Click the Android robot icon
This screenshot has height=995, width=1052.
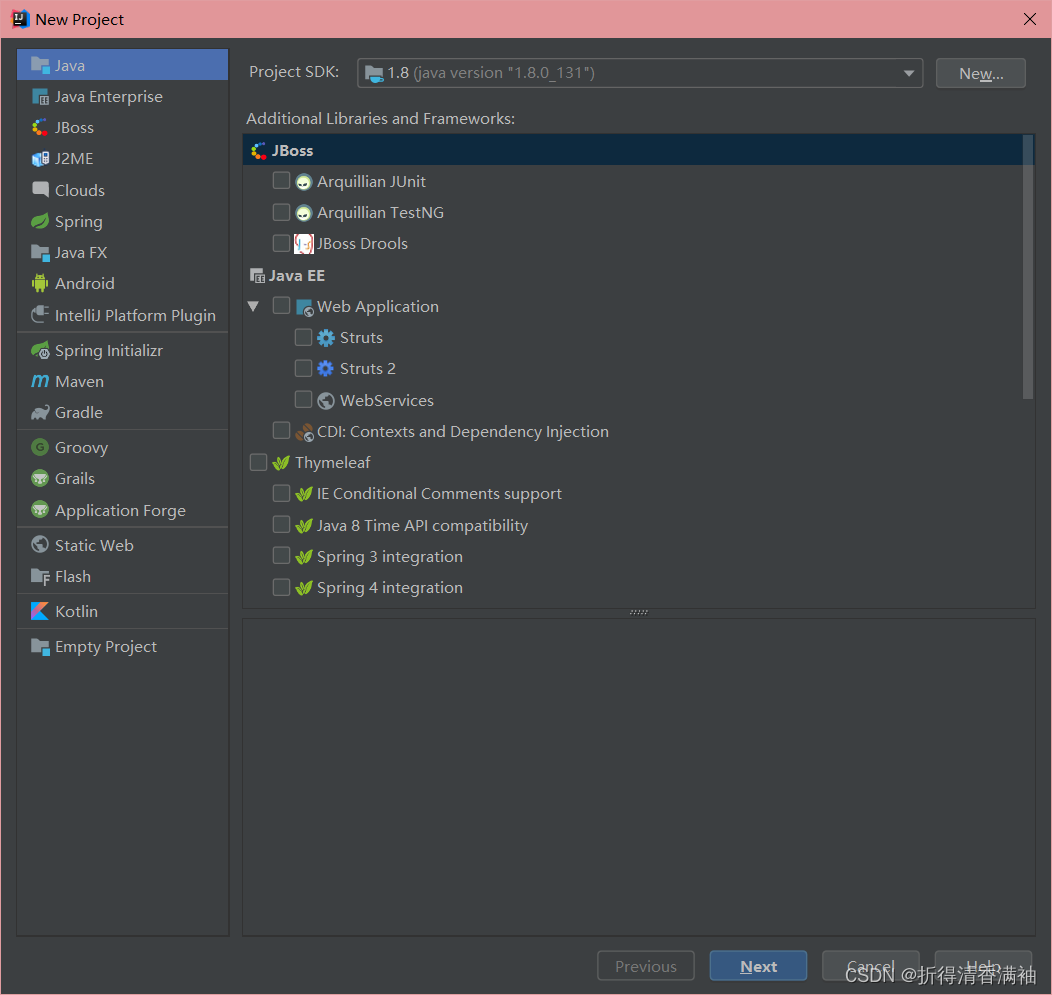(x=40, y=283)
